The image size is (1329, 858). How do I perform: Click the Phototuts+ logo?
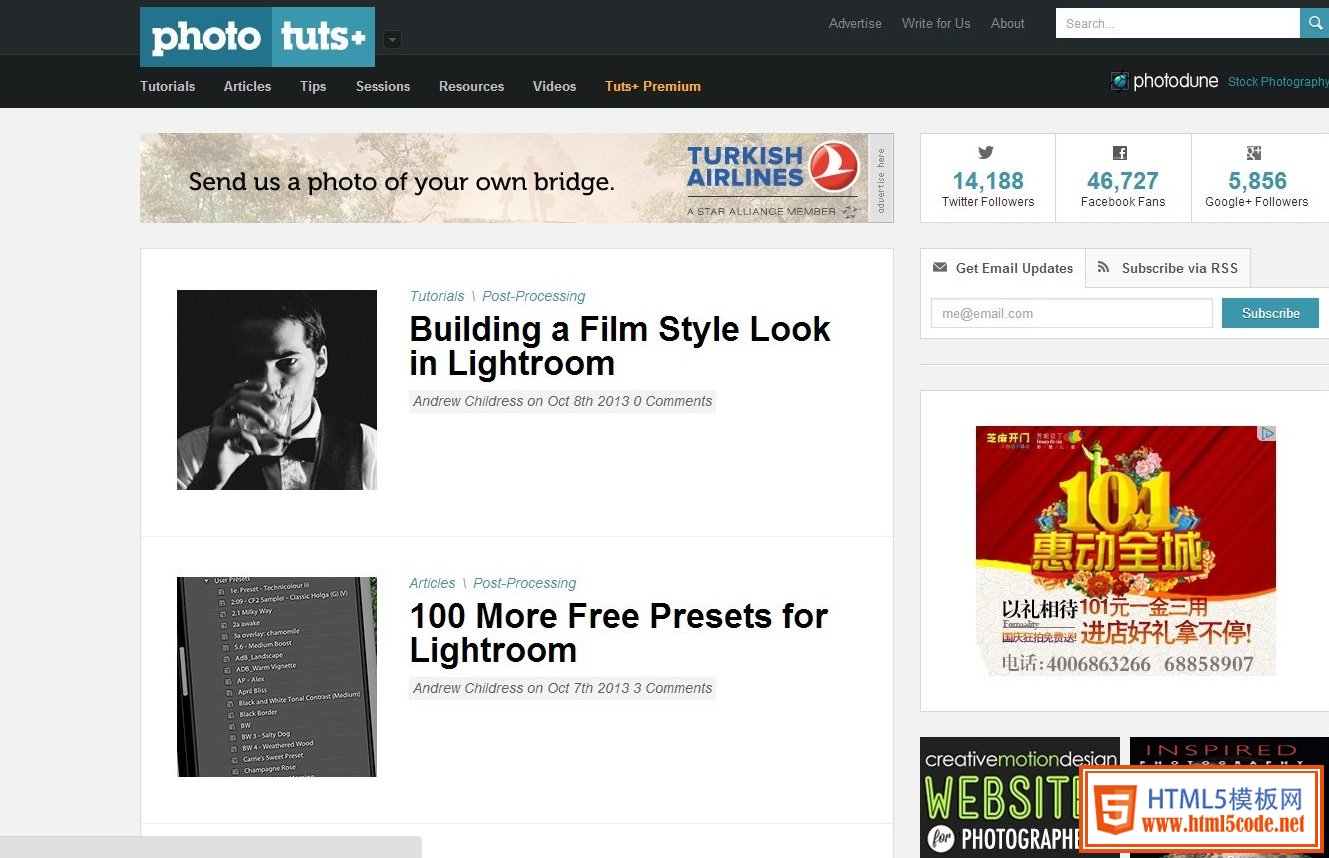click(x=257, y=37)
